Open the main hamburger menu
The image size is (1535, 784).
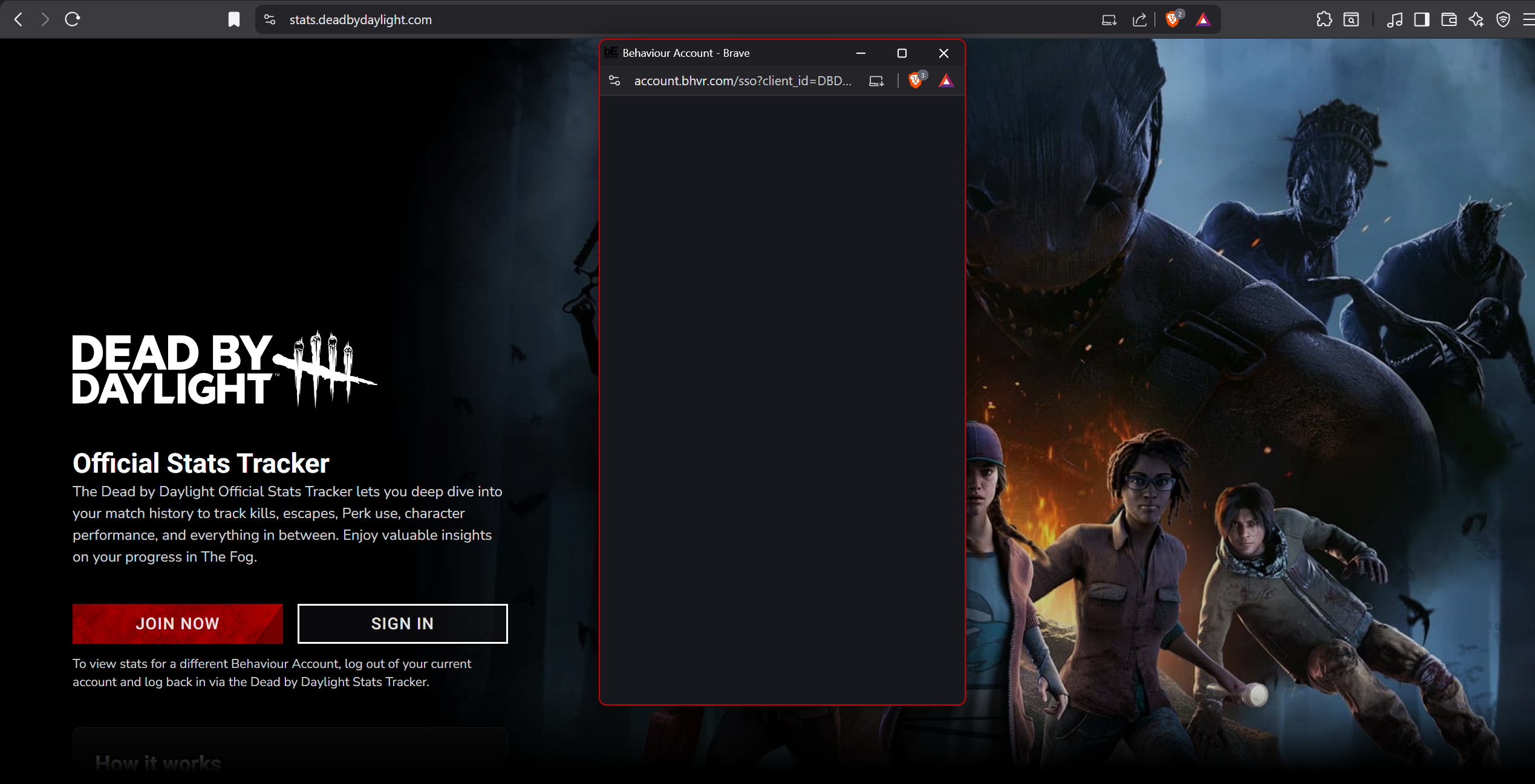tap(1528, 19)
